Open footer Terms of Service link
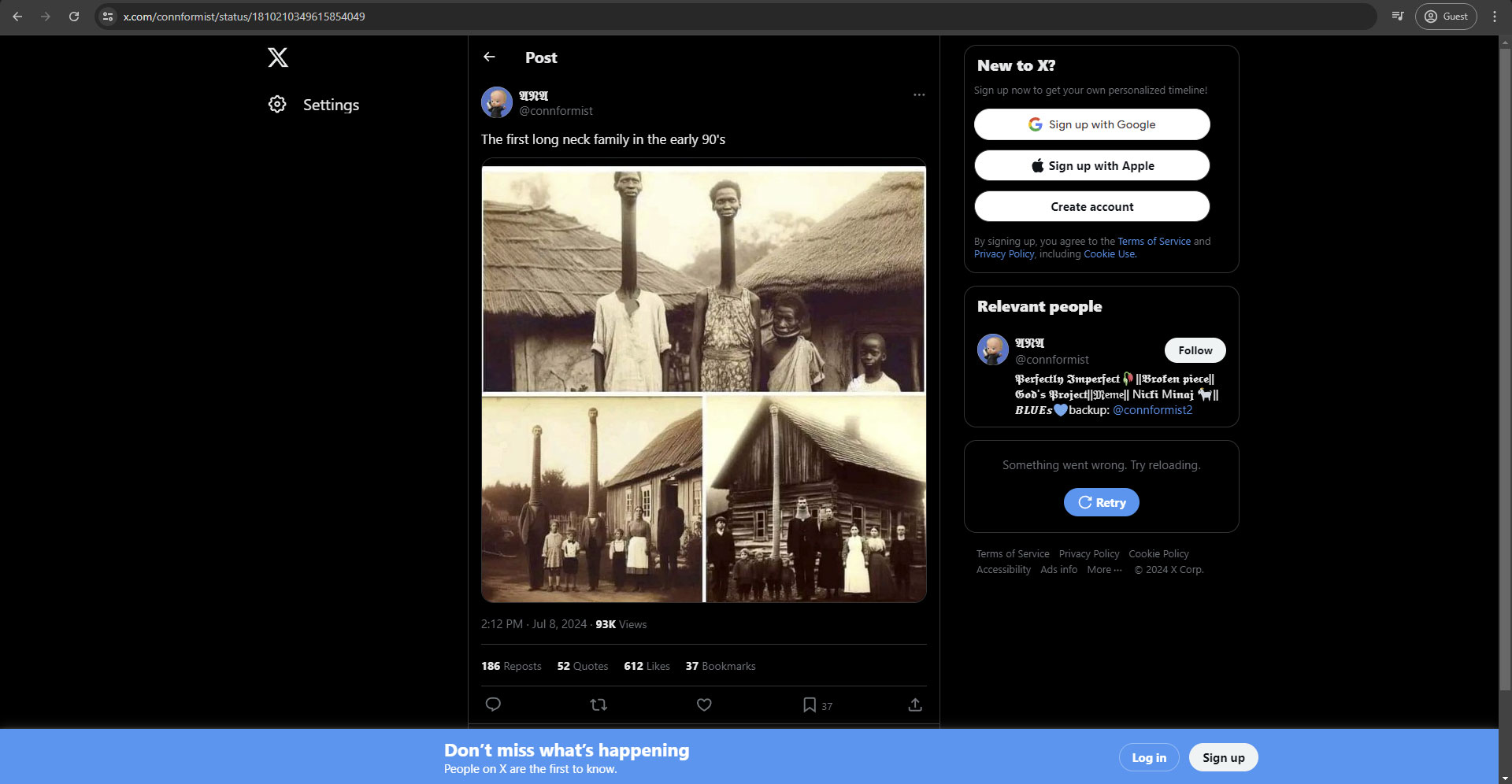 (x=1013, y=554)
